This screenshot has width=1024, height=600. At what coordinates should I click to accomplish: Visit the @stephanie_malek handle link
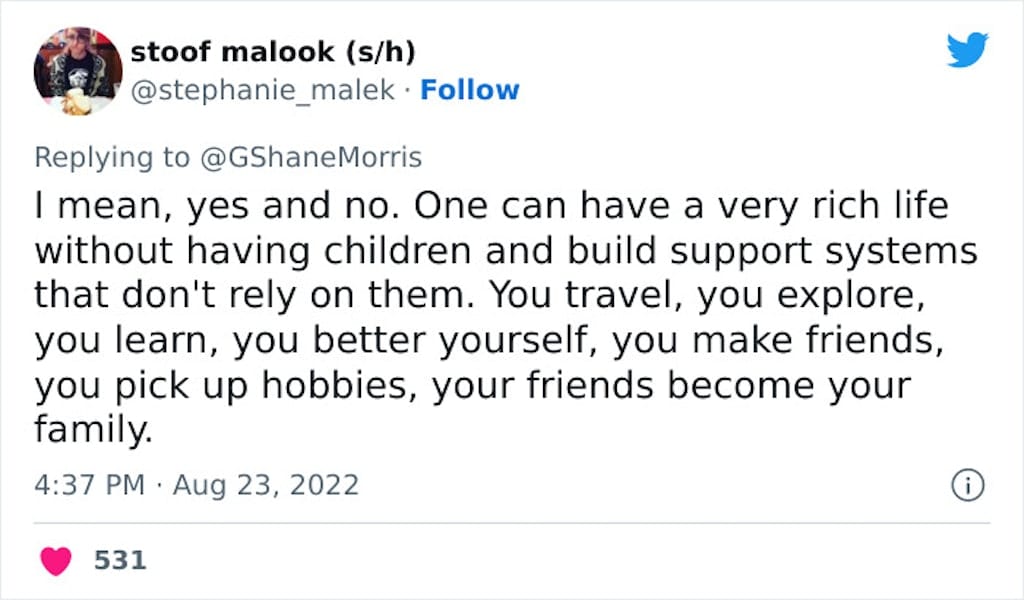pos(263,90)
